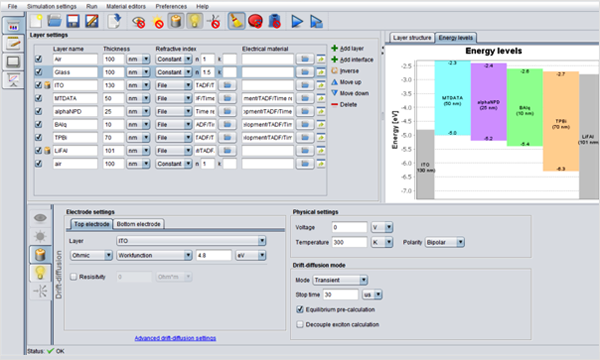Open the Air row Constant refractive index dropdown
600x360 pixels.
(173, 59)
